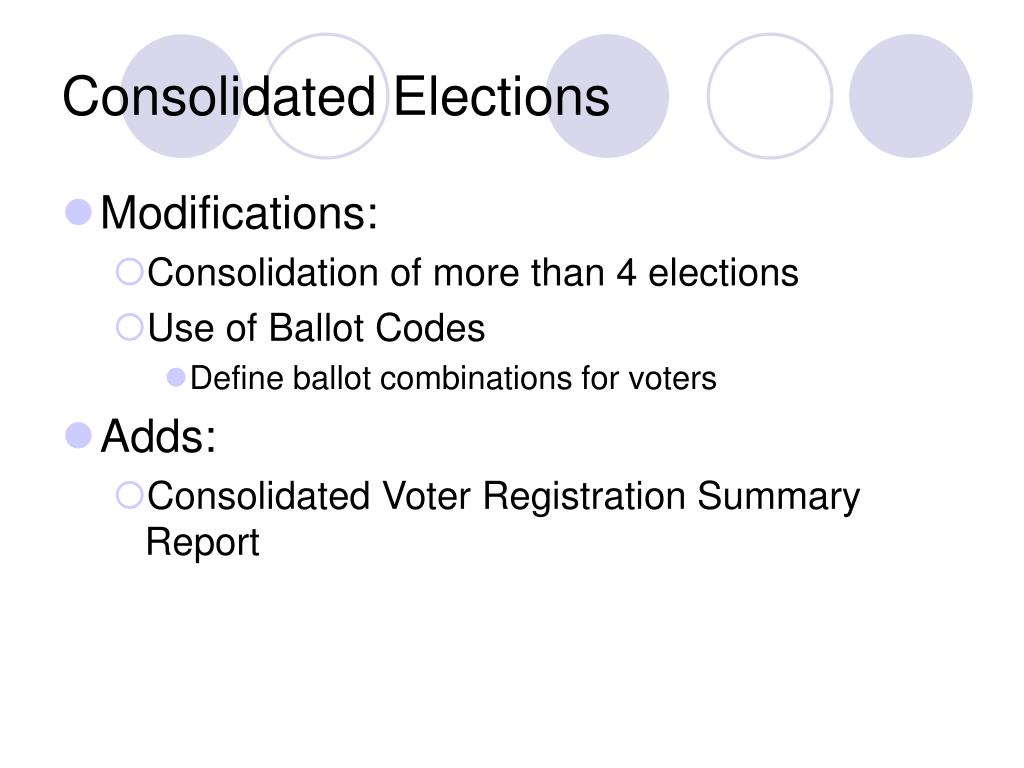Screen dimensions: 1024x768
Task: Click 'Consolidation of more than 4 elections' line
Action: click(473, 272)
